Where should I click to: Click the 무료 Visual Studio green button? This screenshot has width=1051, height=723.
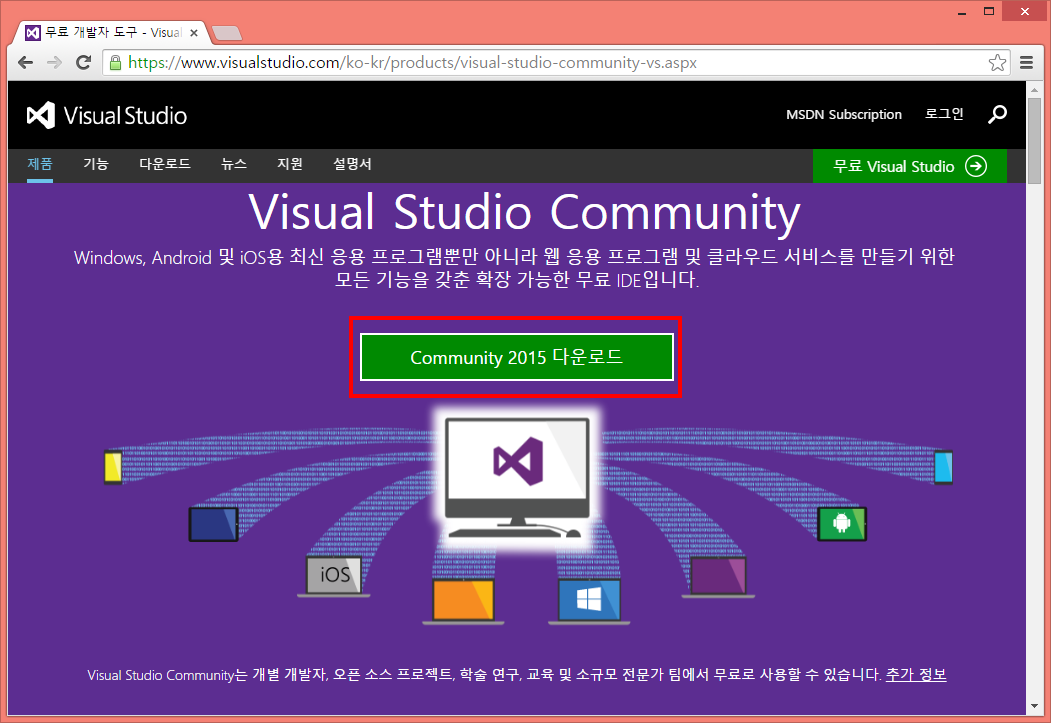(910, 166)
